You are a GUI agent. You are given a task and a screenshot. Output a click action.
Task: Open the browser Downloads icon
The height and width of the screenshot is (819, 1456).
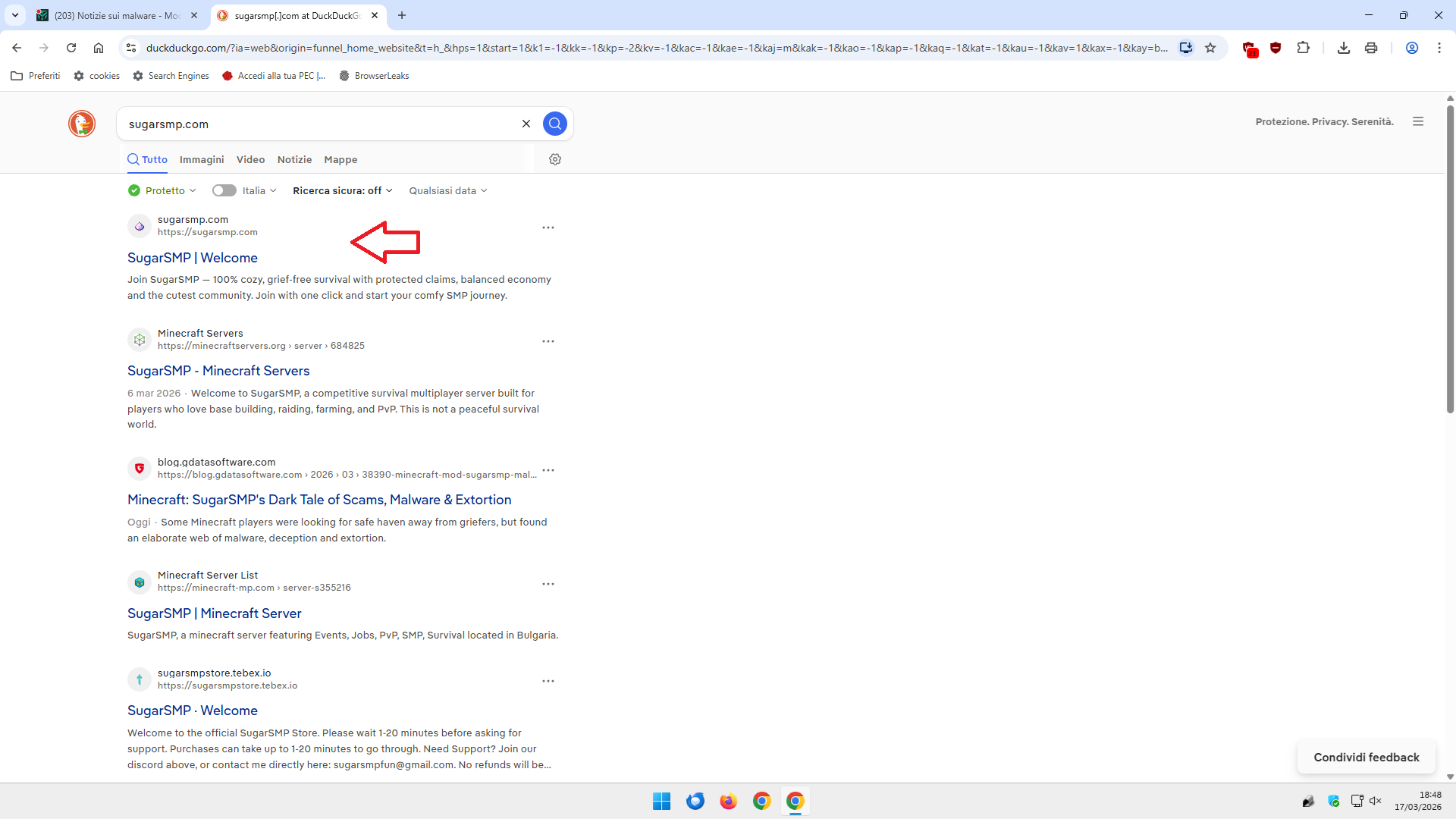pos(1344,48)
